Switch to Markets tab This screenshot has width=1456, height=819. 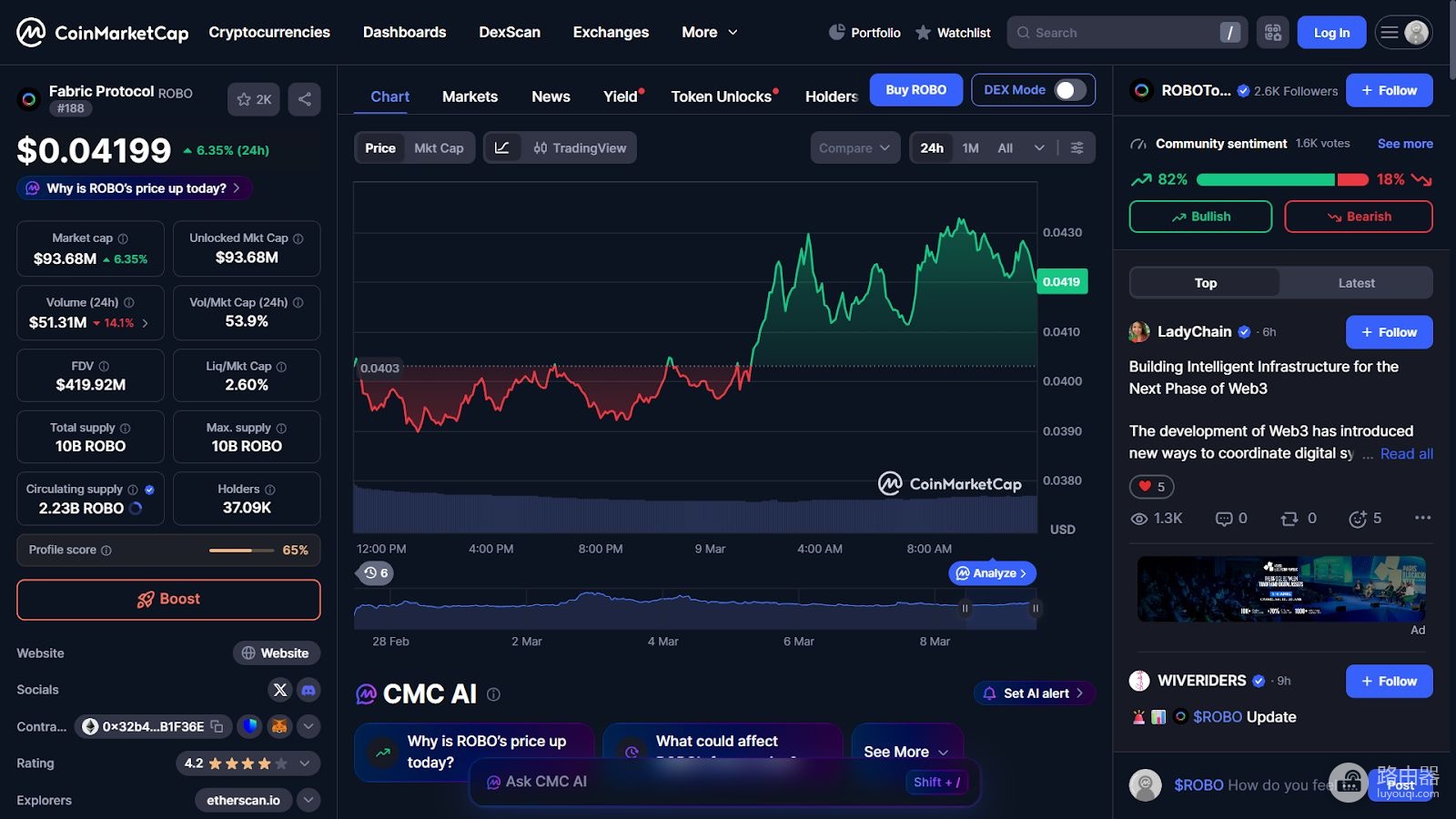pos(470,96)
